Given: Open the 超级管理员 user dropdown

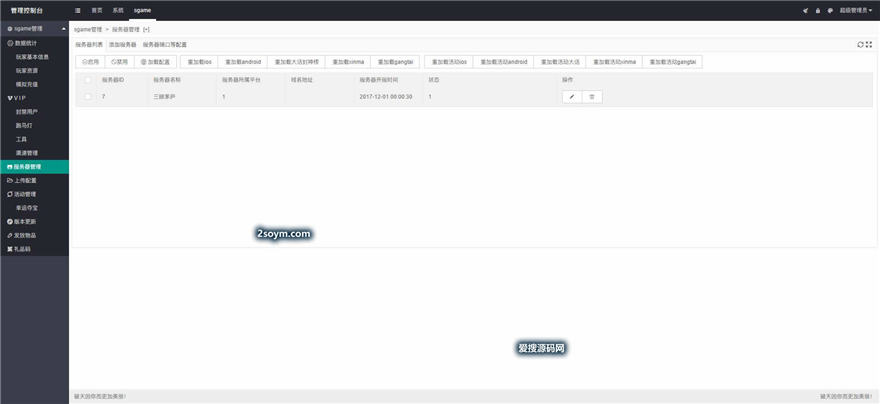Looking at the screenshot, I should point(855,10).
